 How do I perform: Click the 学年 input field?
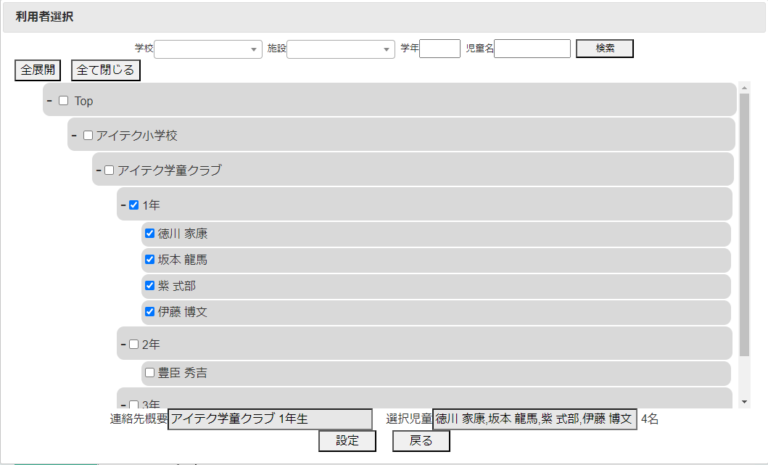click(440, 49)
